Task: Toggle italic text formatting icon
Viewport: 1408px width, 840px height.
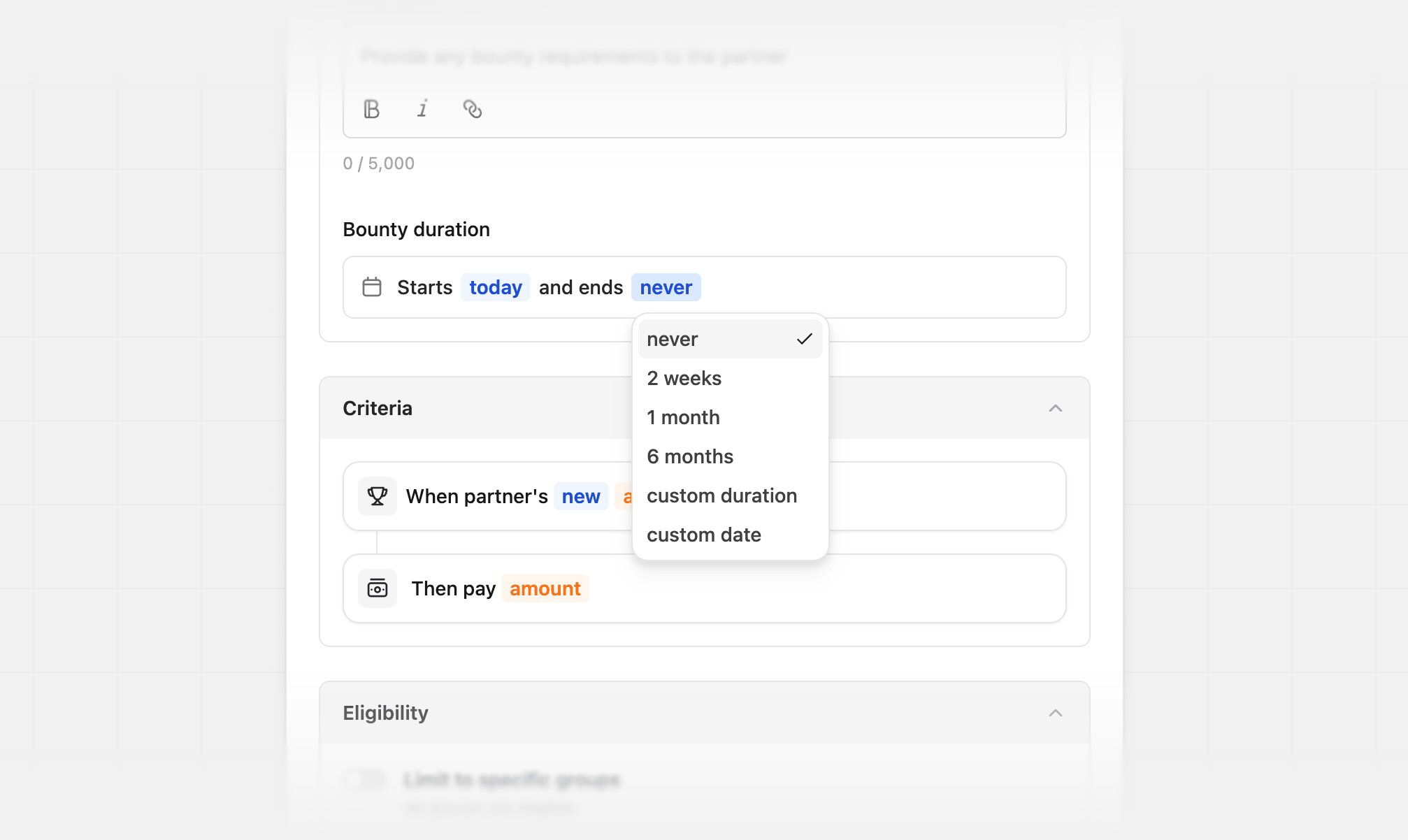Action: click(422, 109)
